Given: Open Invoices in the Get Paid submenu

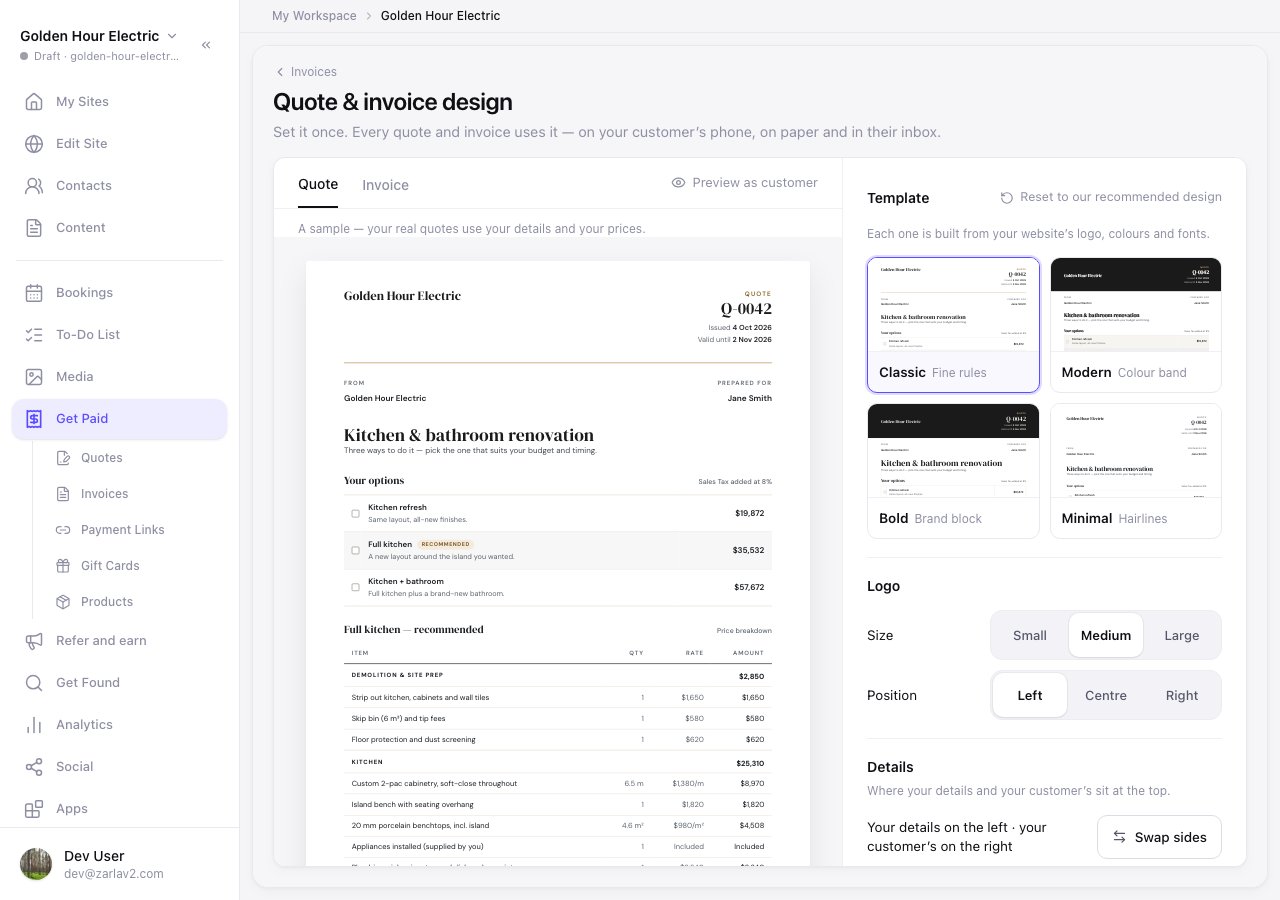Looking at the screenshot, I should point(105,494).
